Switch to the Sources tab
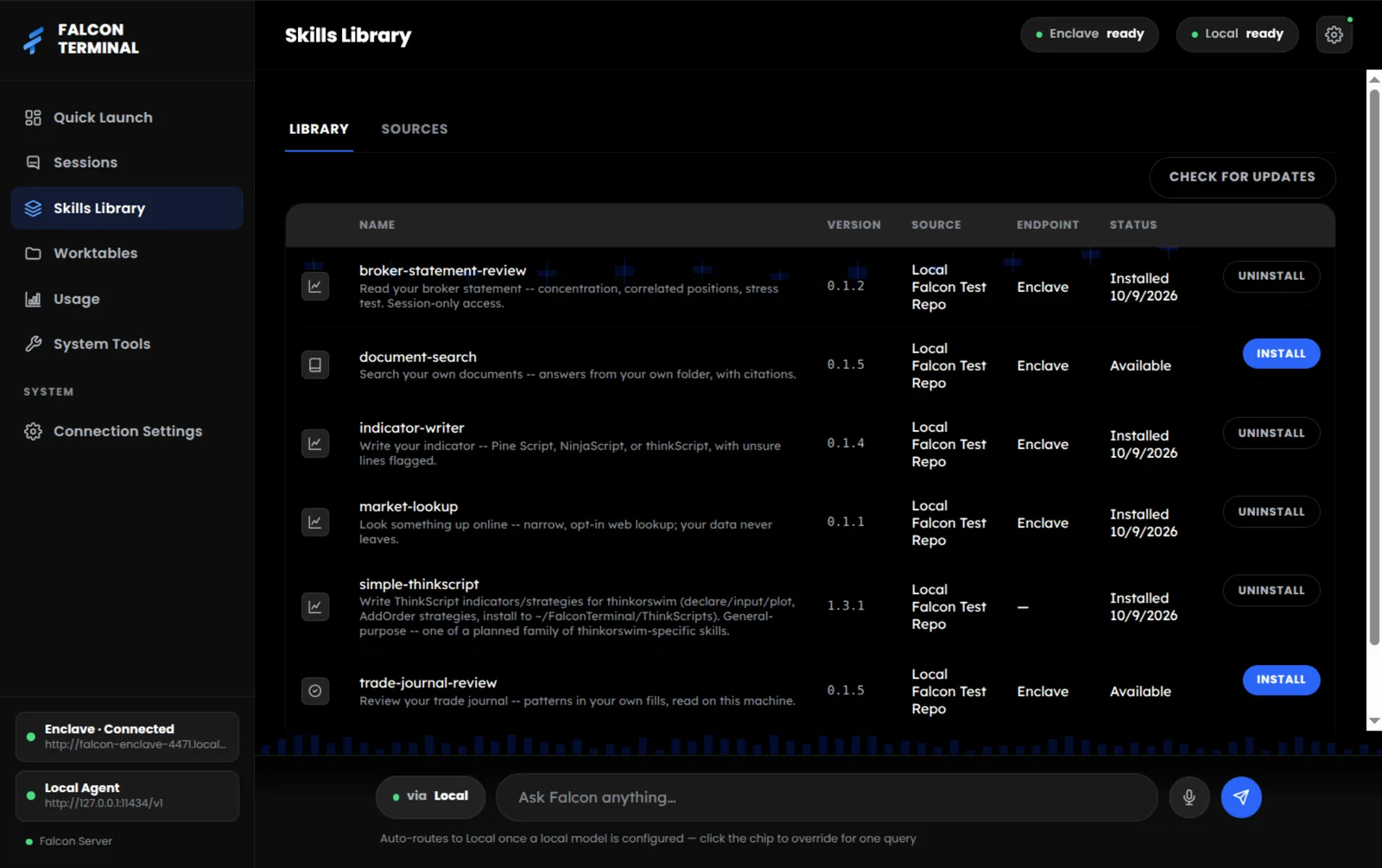Image resolution: width=1382 pixels, height=868 pixels. (415, 129)
